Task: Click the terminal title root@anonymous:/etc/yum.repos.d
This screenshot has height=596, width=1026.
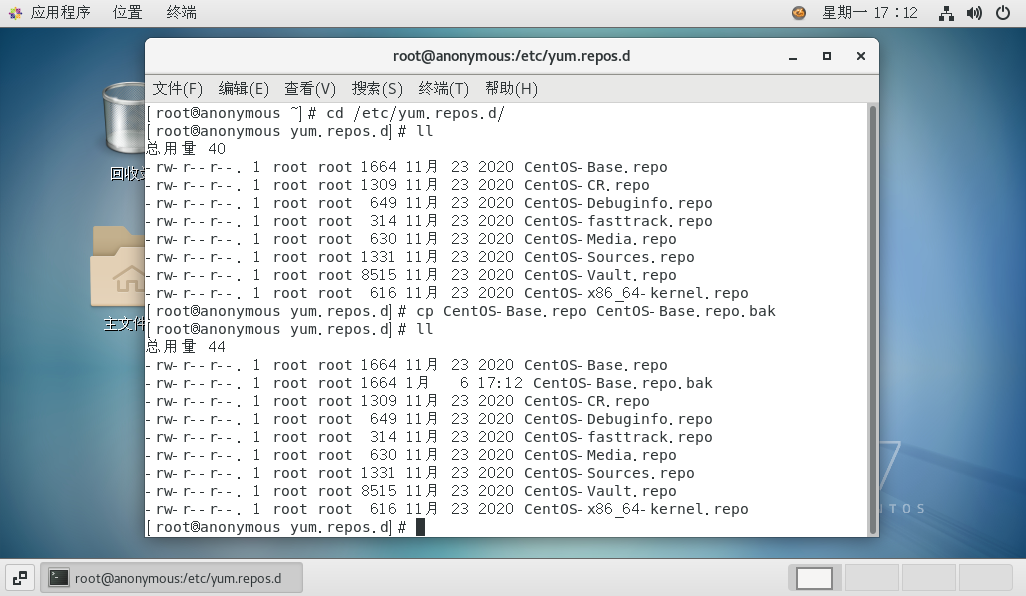Action: [x=512, y=56]
